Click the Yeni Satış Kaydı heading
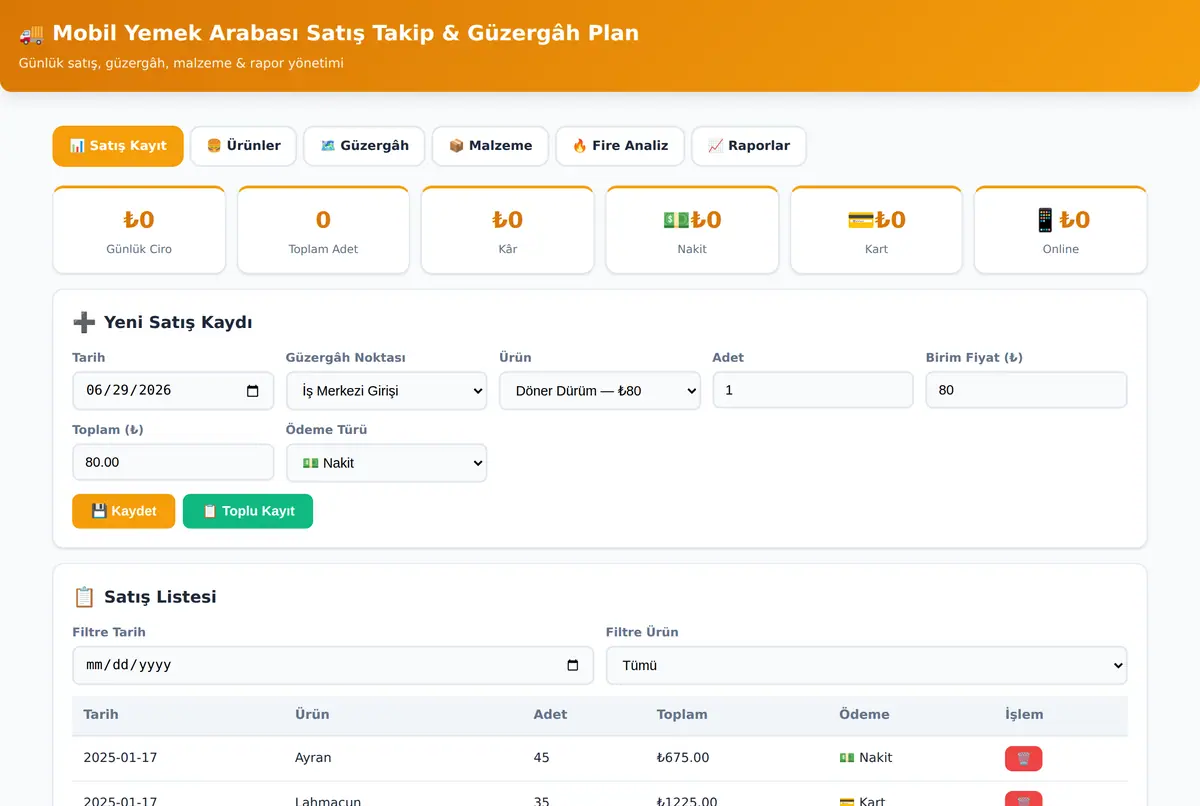 162,322
